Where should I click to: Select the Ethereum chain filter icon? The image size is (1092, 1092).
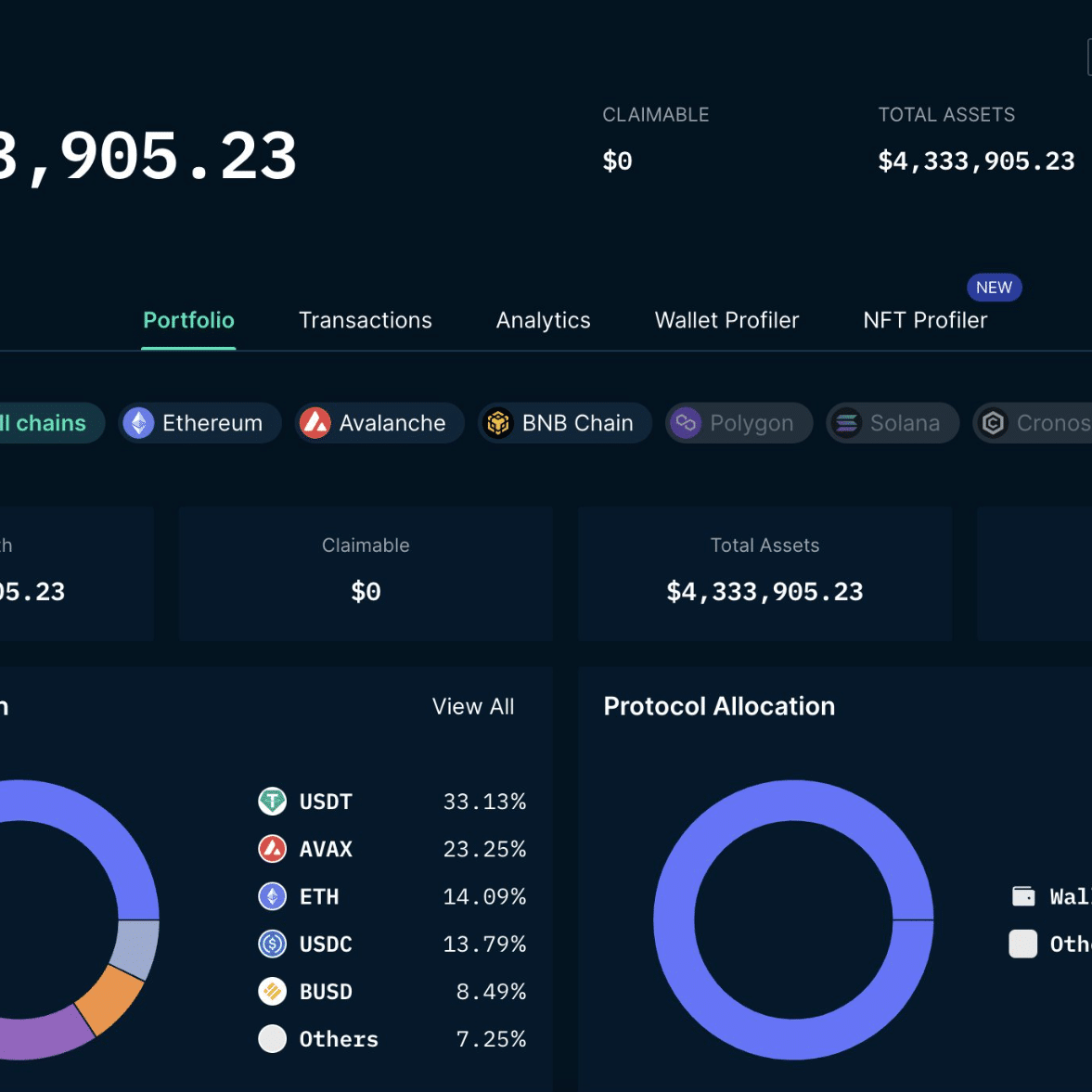coord(138,423)
